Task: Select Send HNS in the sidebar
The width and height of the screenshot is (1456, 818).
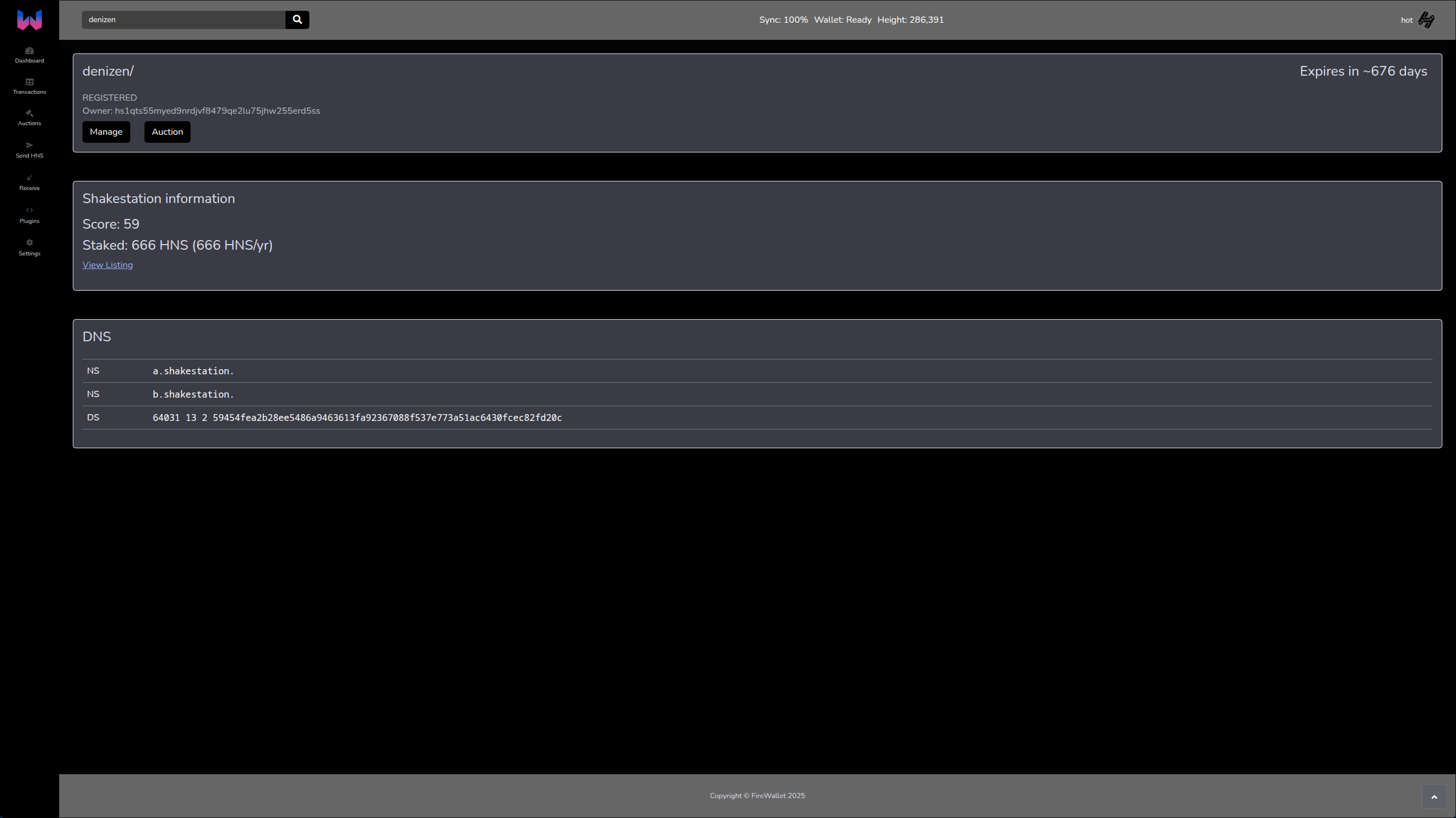Action: tap(30, 150)
